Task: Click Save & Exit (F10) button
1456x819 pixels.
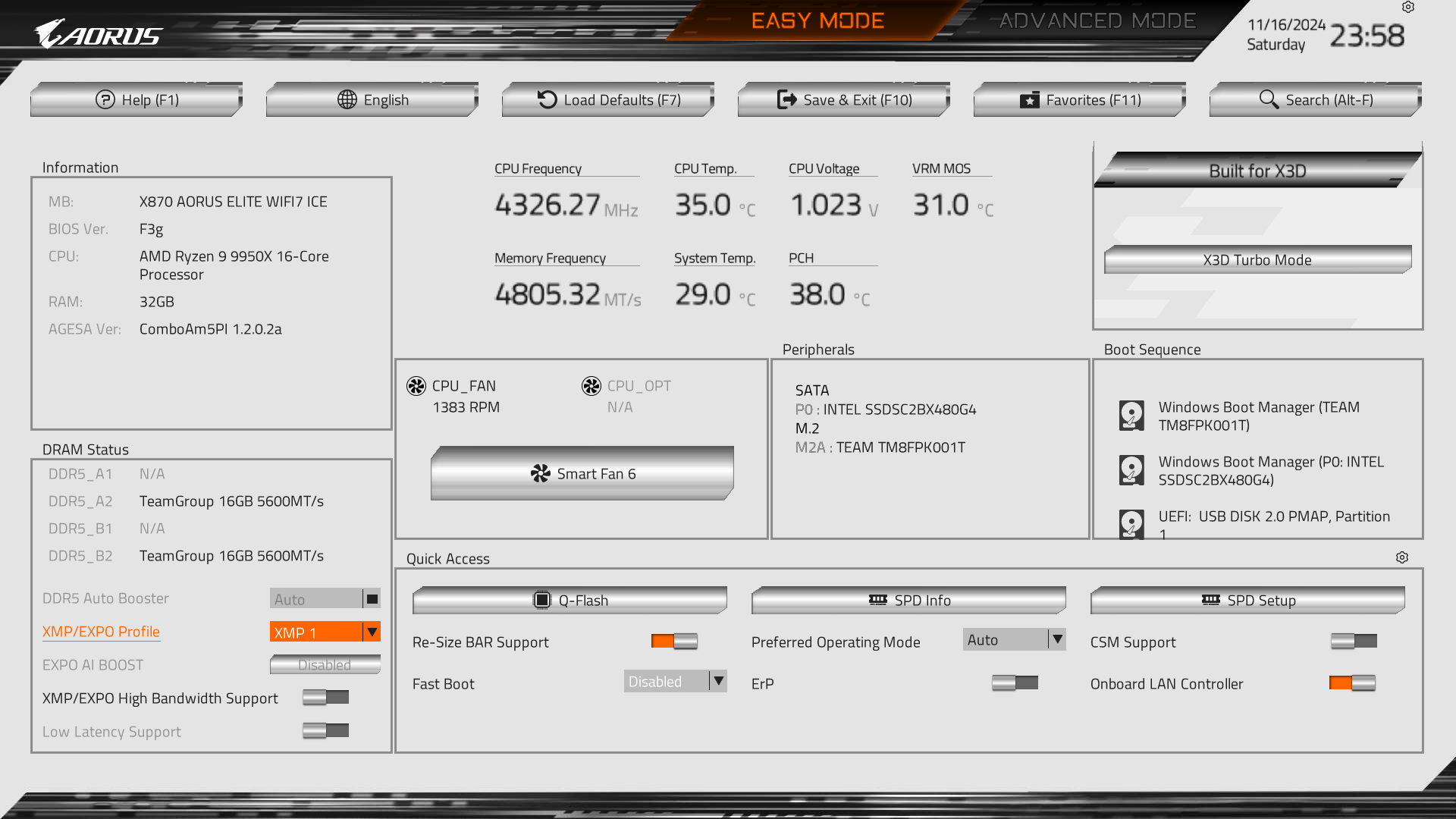Action: 844,100
